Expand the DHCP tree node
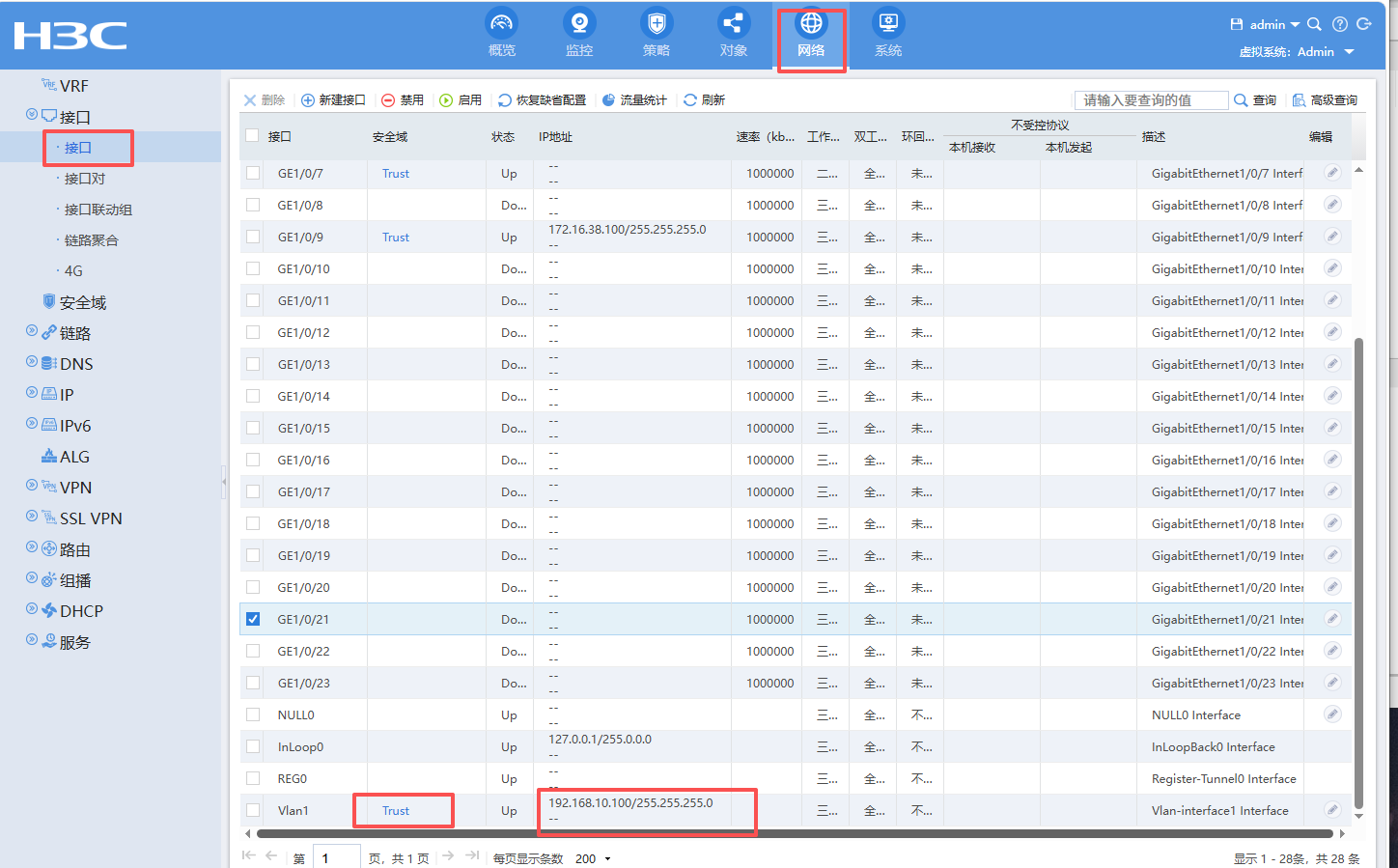Image resolution: width=1398 pixels, height=868 pixels. 32,609
